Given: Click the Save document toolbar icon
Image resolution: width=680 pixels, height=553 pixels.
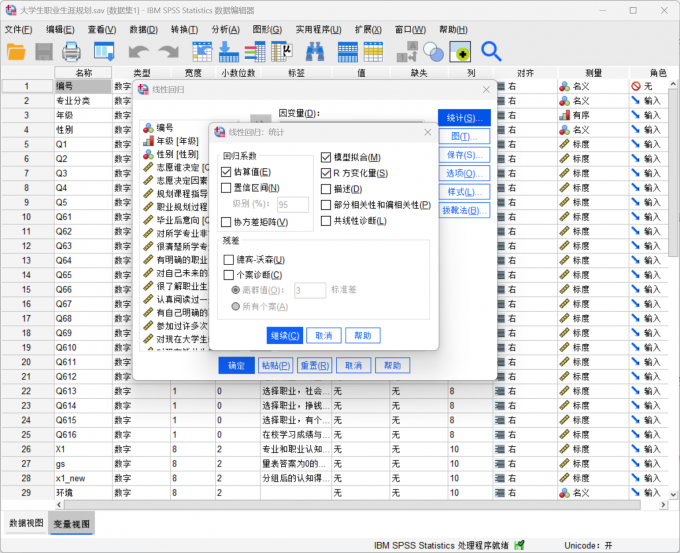Looking at the screenshot, I should (44, 52).
